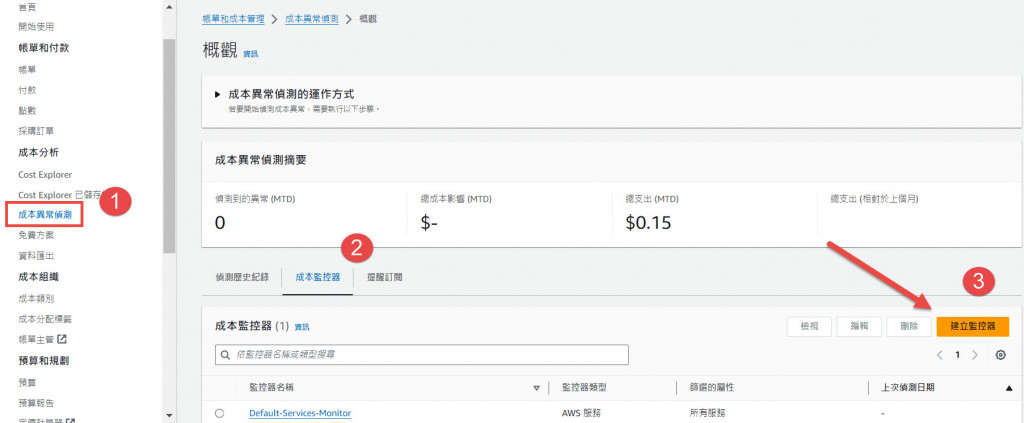Open table settings gear icon

point(1000,355)
